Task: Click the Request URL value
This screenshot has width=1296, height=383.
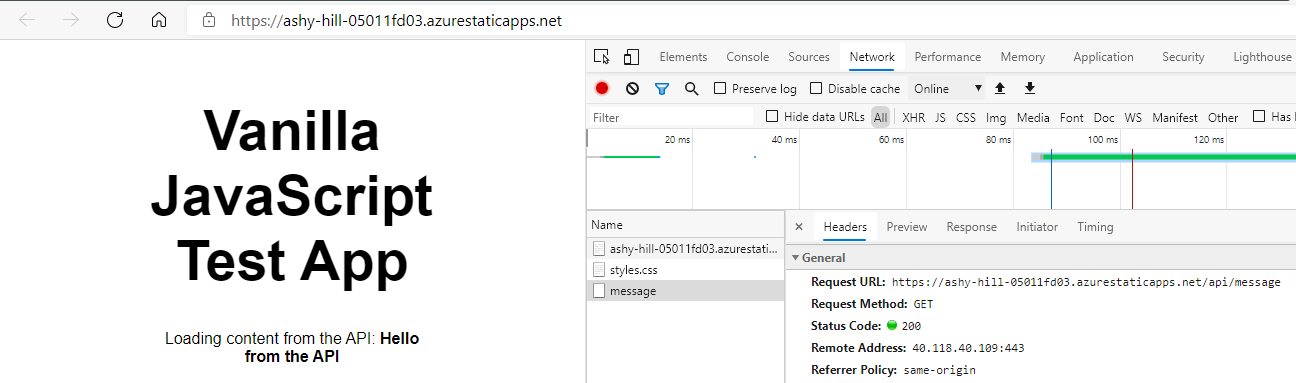Action: tap(1086, 282)
